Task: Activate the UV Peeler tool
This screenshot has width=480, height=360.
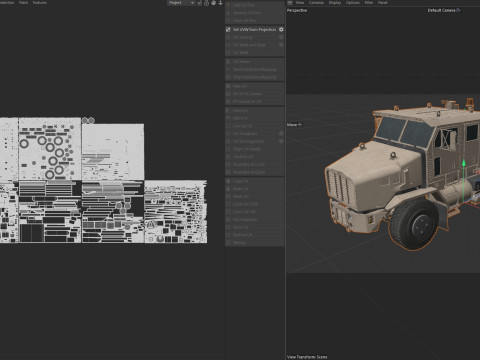Action: point(255,62)
